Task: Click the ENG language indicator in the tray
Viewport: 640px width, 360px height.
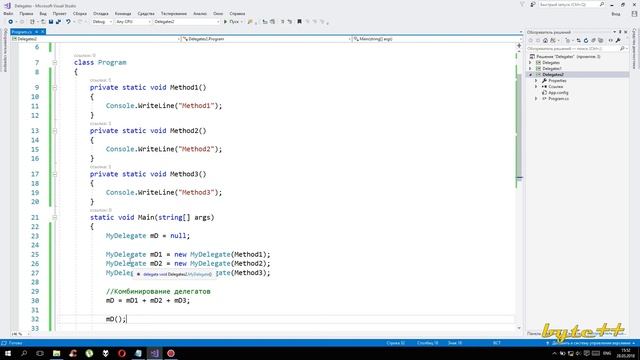Action: 607,353
